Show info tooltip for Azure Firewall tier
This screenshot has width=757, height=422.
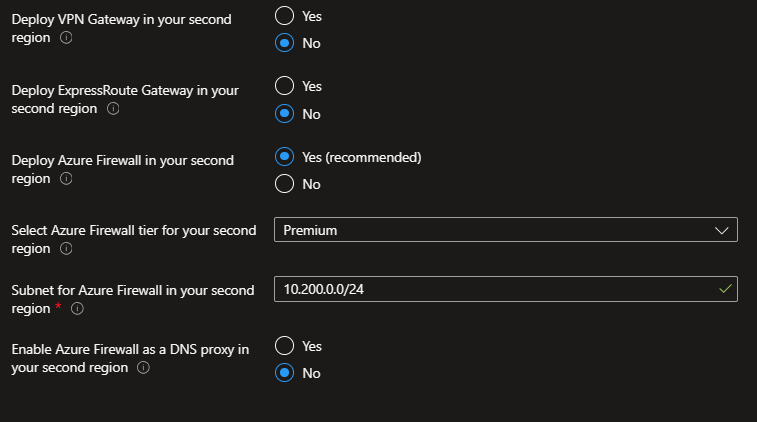click(x=67, y=249)
